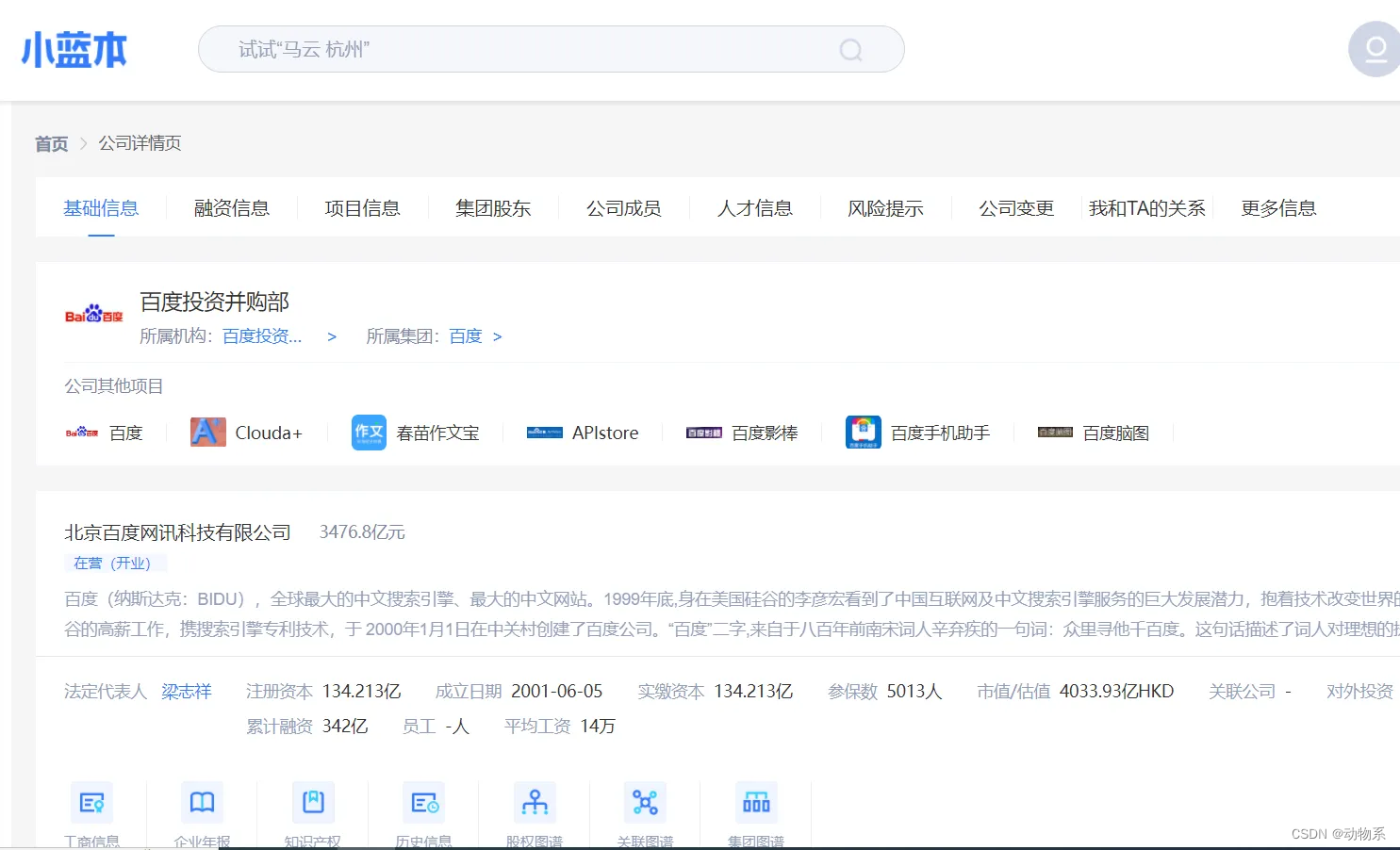Click the 134.213亿 registered capital value
Screen dimensions: 1400x850
tap(362, 692)
